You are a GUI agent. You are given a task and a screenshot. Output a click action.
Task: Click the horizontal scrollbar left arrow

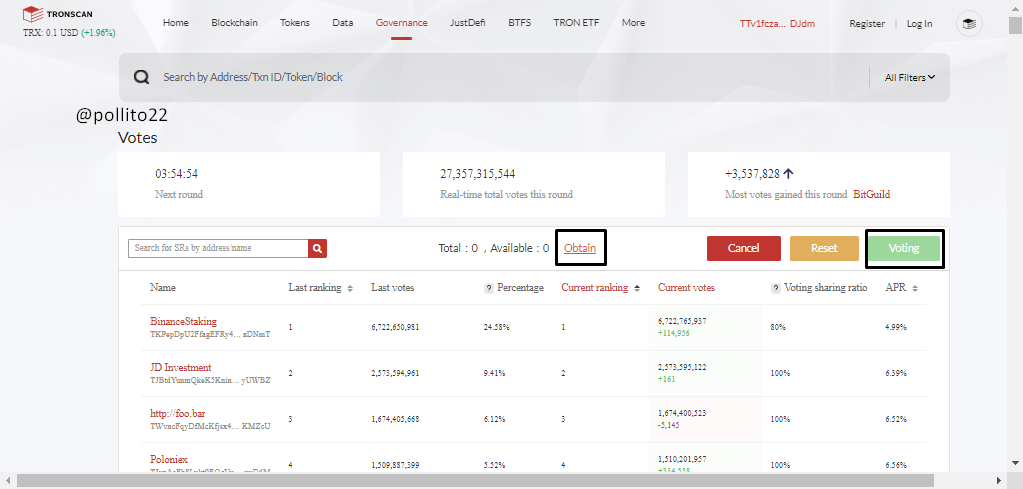7,481
